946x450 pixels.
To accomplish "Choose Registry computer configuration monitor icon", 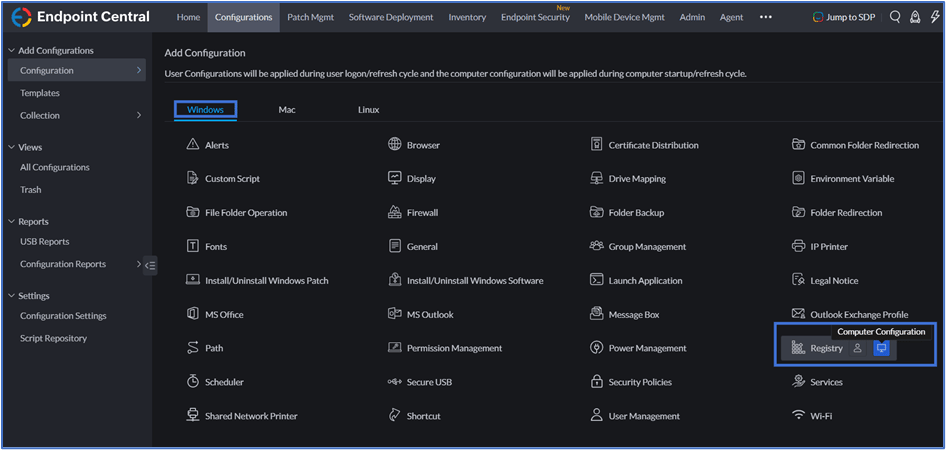I will [881, 348].
